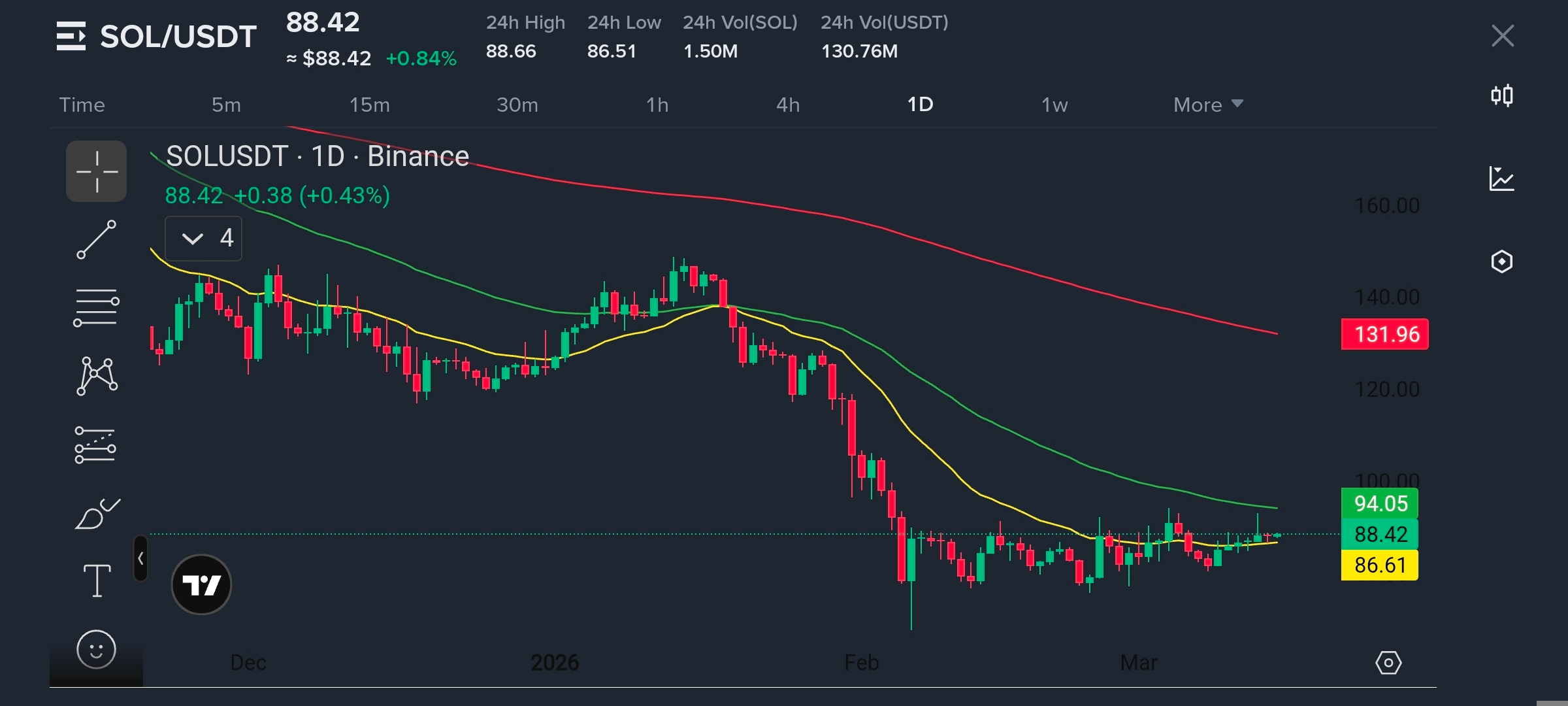
Task: Expand the More timeframes dropdown
Action: coord(1208,105)
